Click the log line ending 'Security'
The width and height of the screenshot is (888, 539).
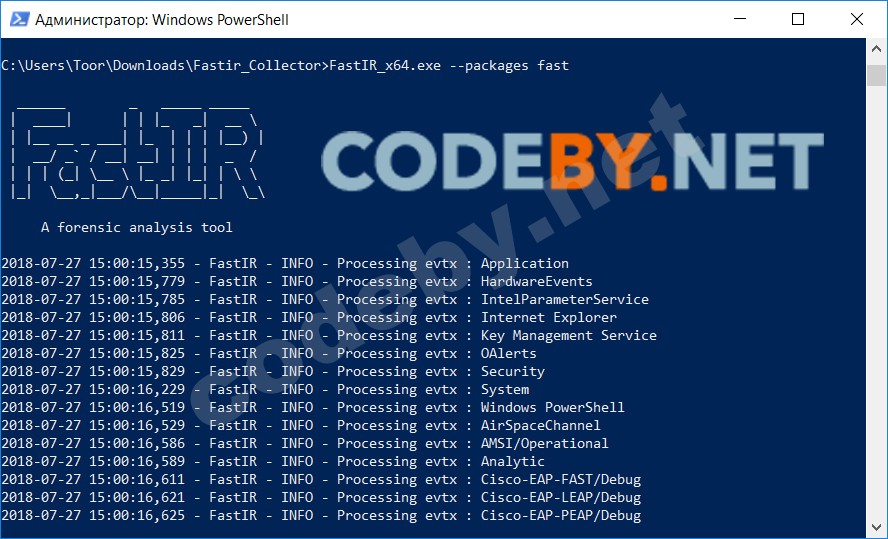[273, 371]
